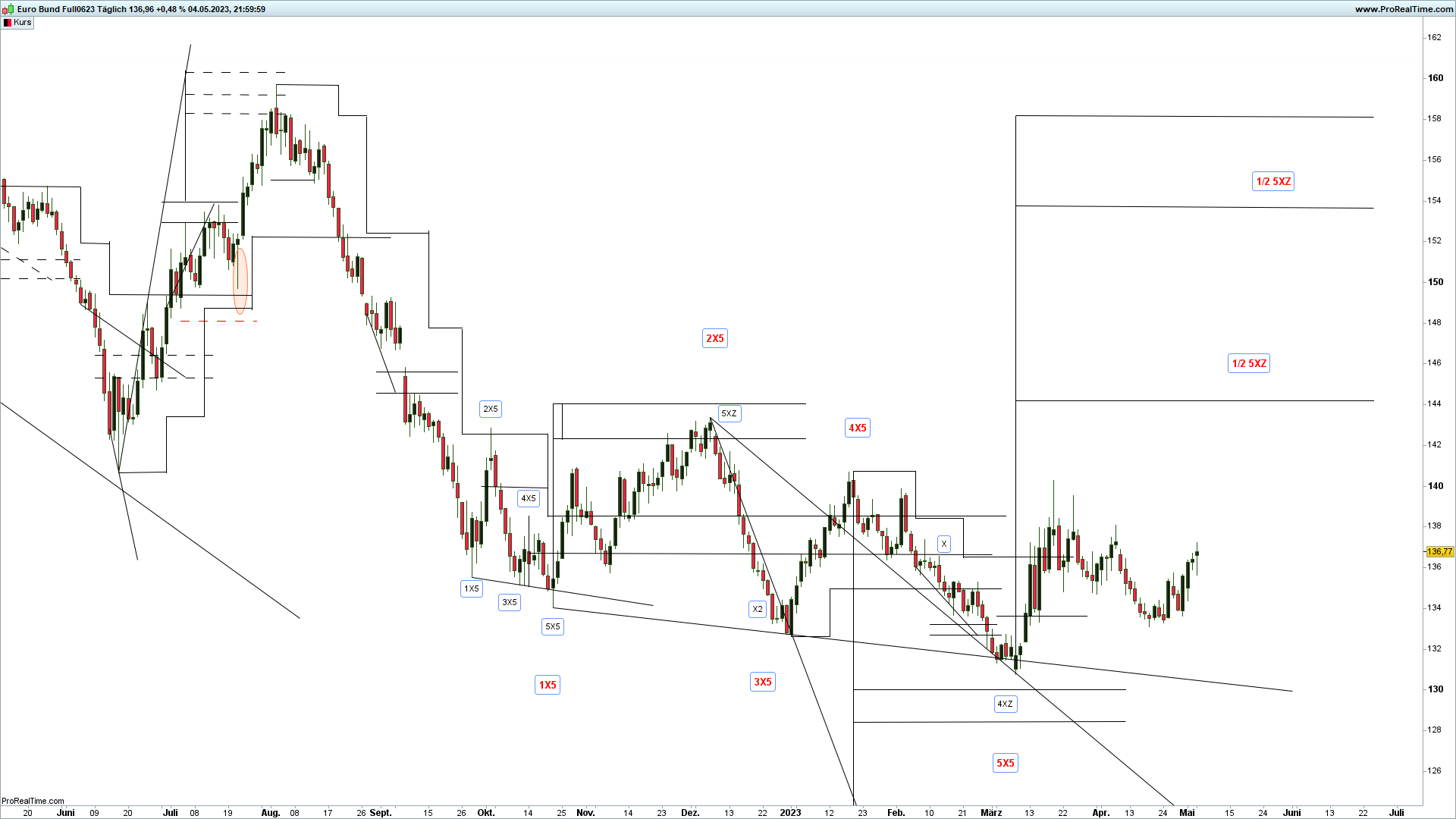Screen dimensions: 1456x819
Task: Select the single X label in February
Action: pyautogui.click(x=944, y=544)
